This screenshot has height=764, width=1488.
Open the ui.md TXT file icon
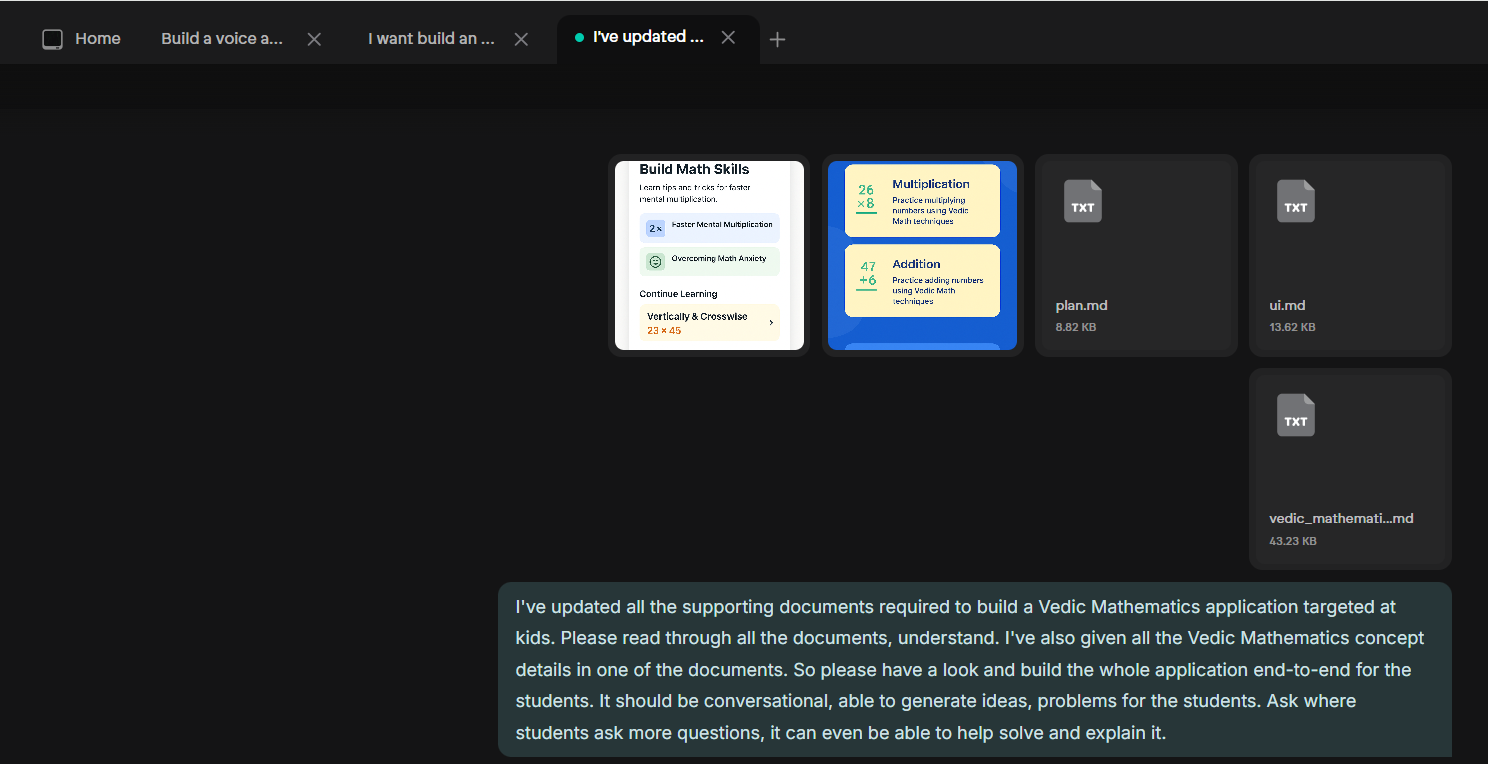[x=1295, y=201]
